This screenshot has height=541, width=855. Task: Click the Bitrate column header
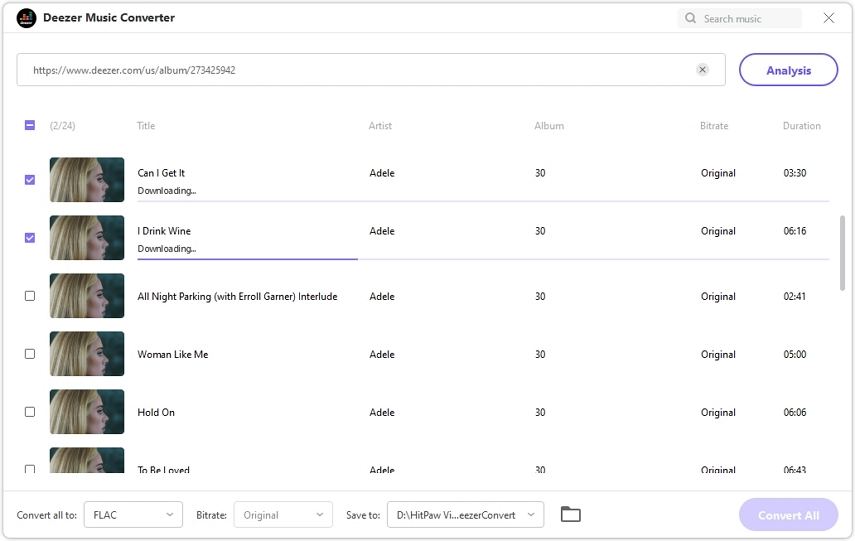coord(714,125)
